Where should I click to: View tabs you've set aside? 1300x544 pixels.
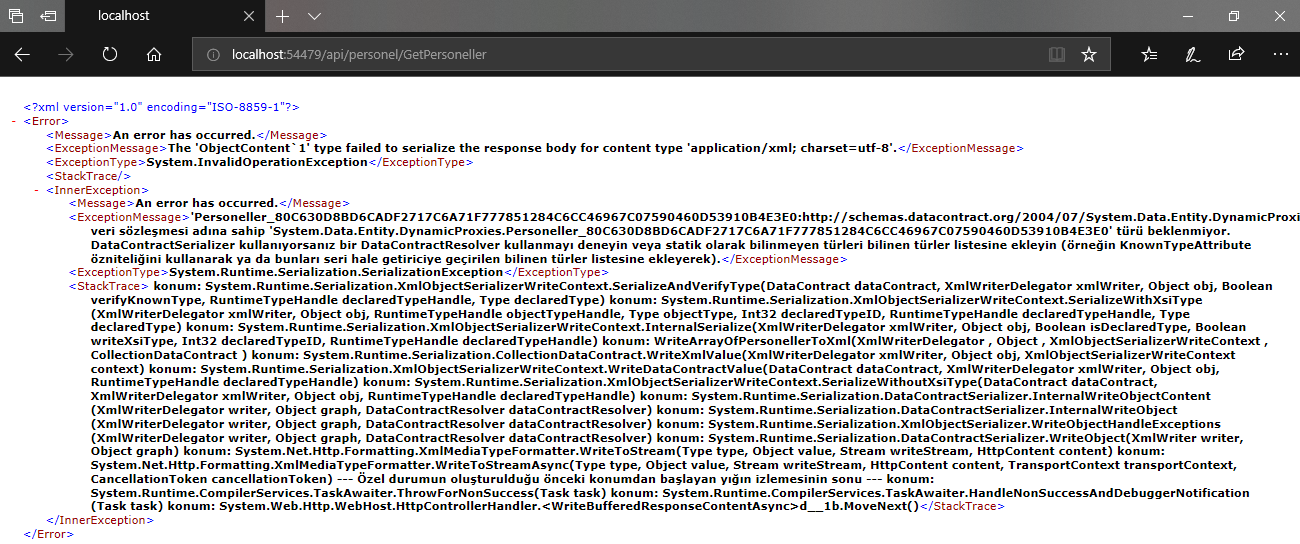coord(16,16)
